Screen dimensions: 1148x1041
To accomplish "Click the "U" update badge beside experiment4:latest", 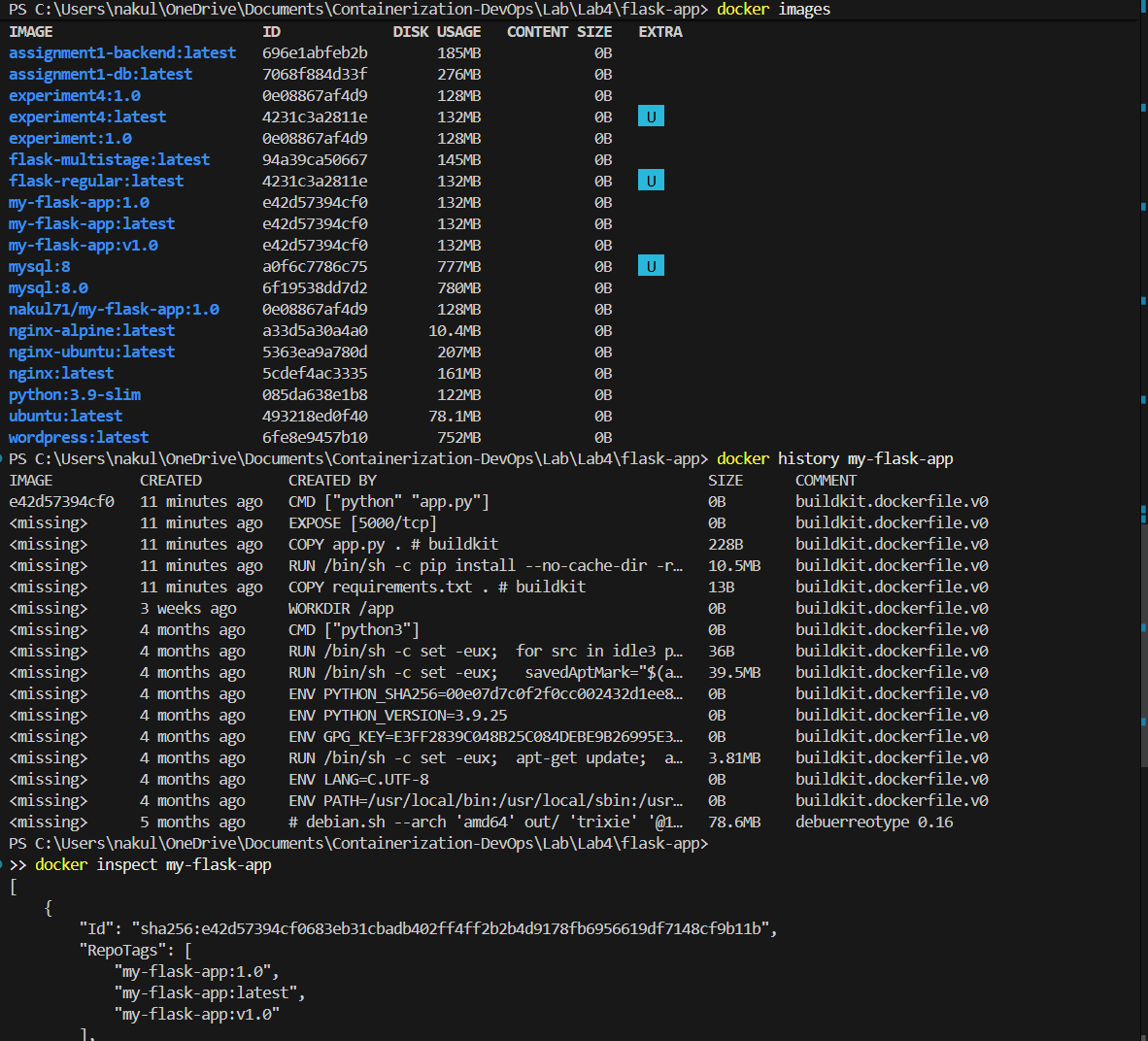I will click(651, 116).
